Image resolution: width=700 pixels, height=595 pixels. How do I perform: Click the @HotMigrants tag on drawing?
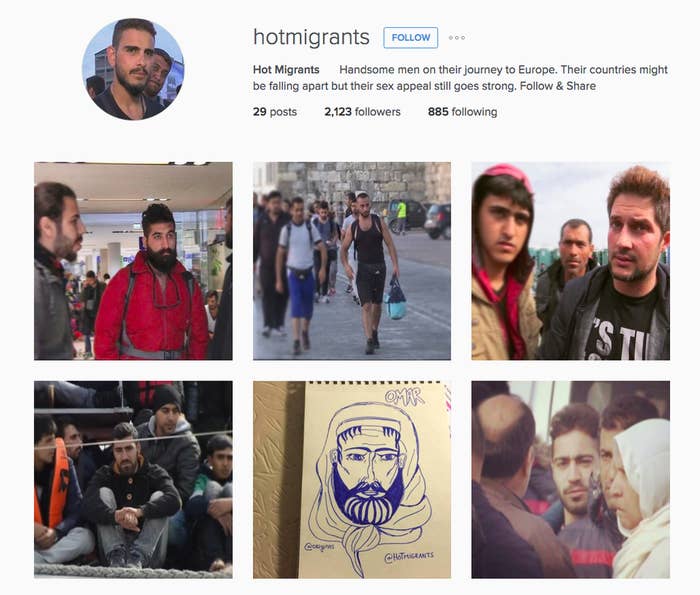tap(408, 556)
